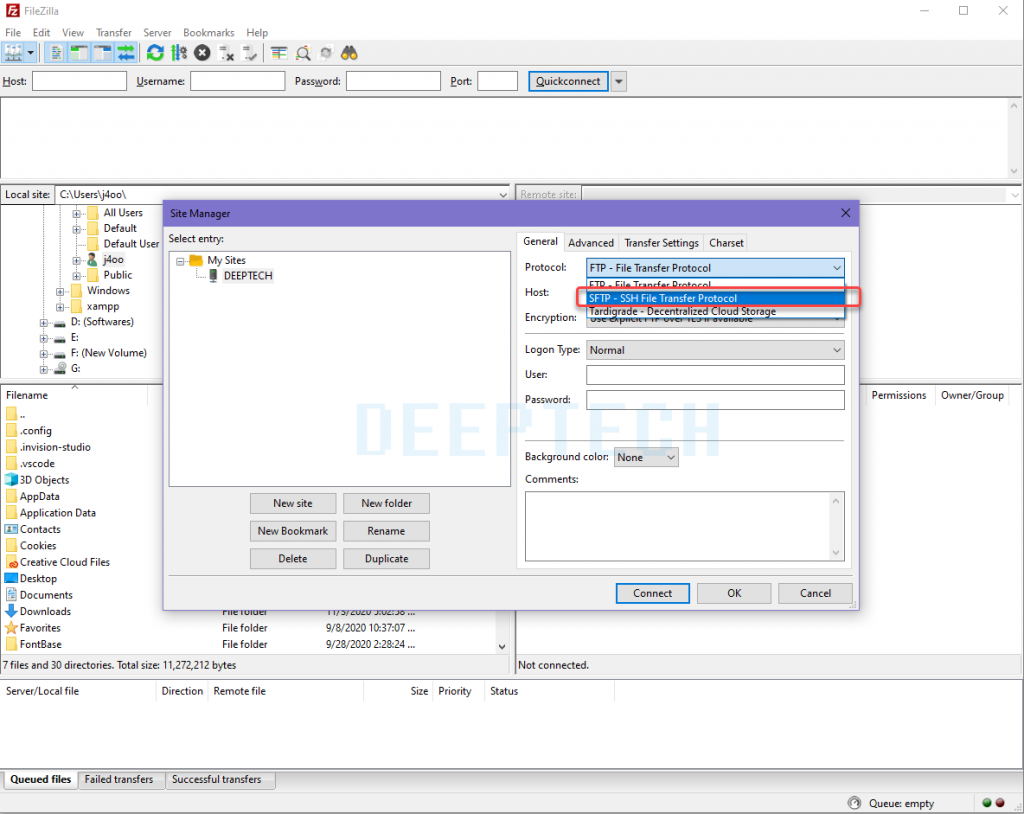
Task: Toggle the local directory tree display
Action: (79, 53)
